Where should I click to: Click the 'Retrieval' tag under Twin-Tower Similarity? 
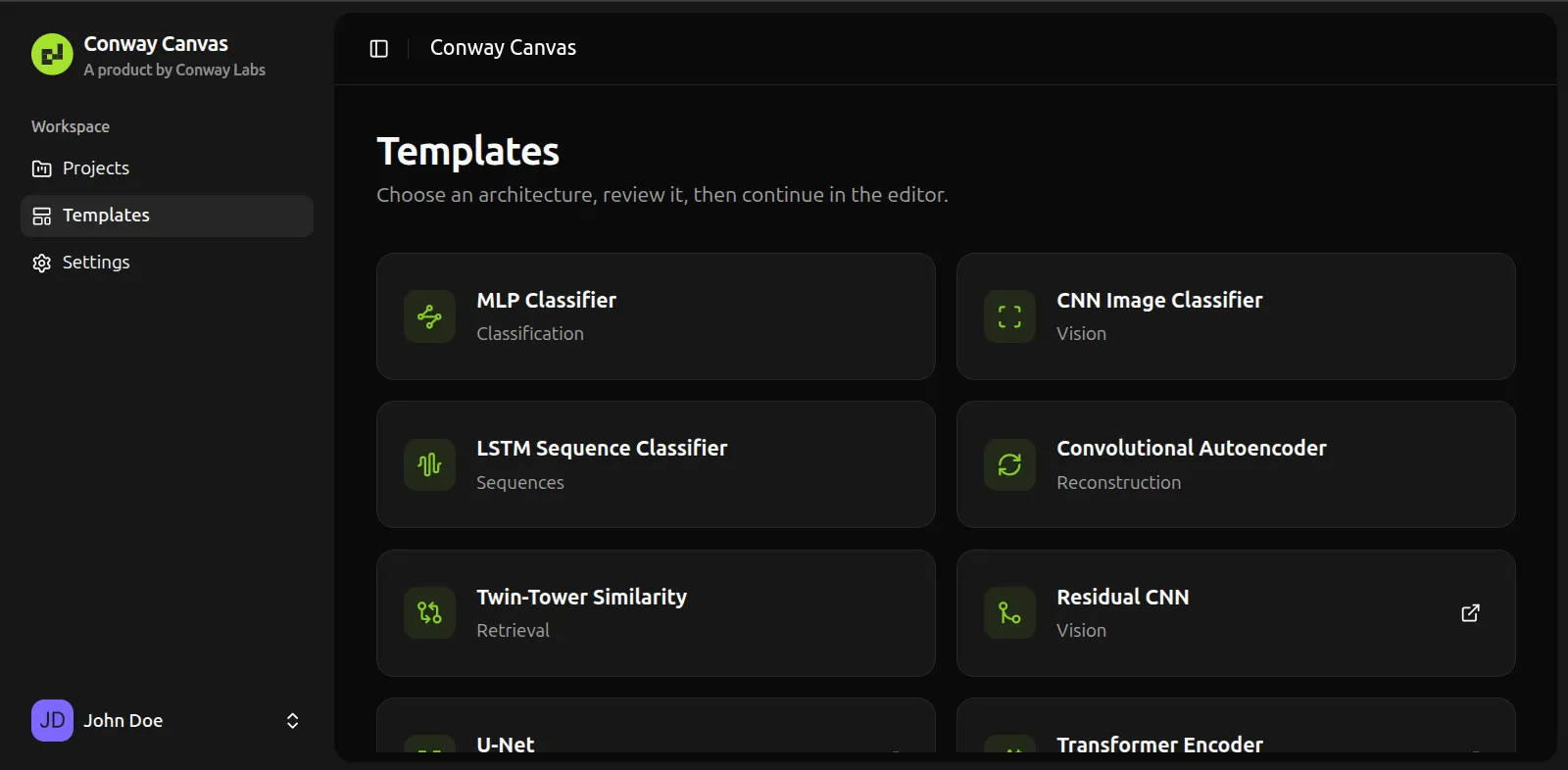point(514,631)
